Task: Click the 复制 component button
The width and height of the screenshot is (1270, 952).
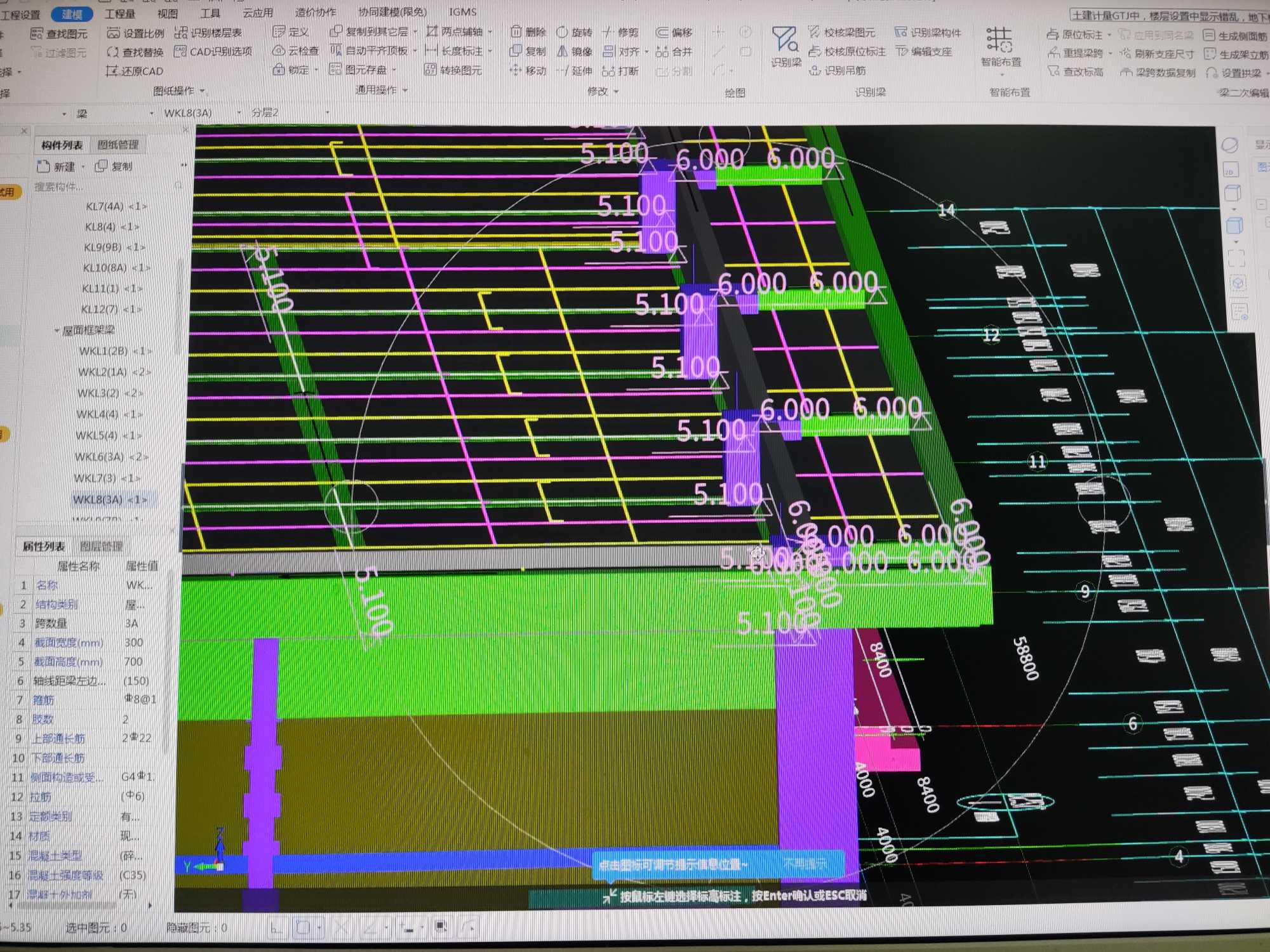Action: pos(114,166)
